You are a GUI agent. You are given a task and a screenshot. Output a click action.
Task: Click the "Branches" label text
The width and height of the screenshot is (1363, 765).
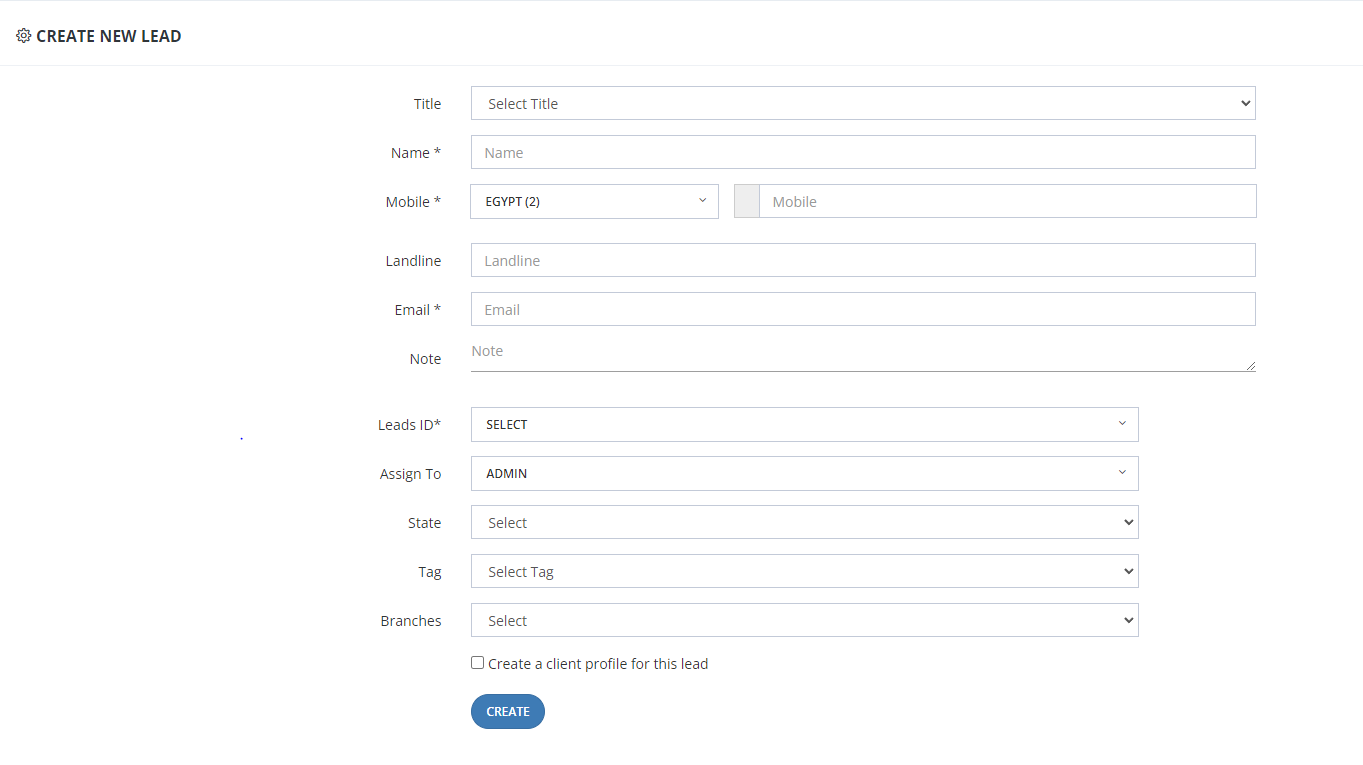pos(411,621)
